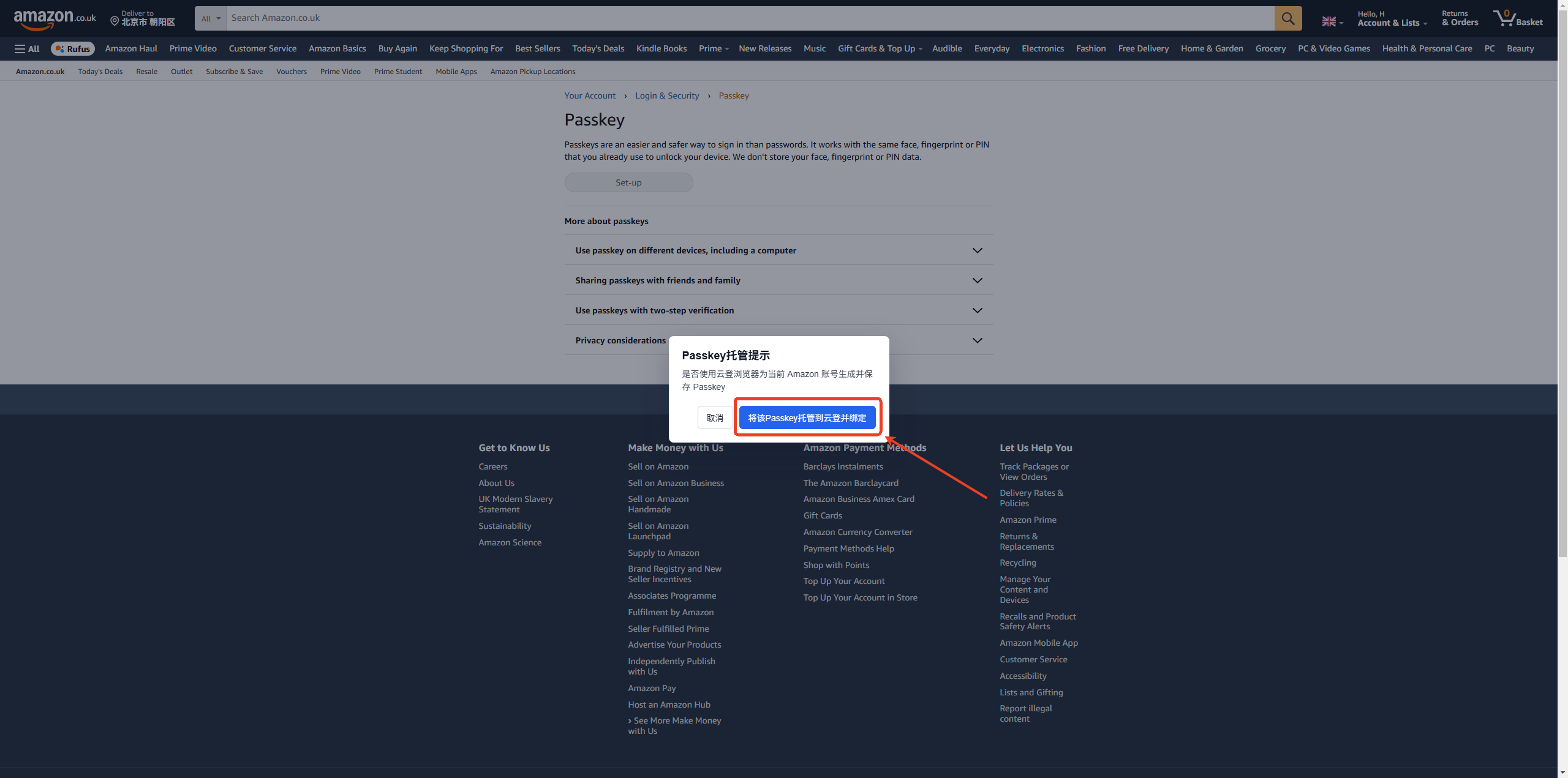The width and height of the screenshot is (1568, 778).
Task: Expand 'Use passkey on different devices' section
Action: coord(778,250)
